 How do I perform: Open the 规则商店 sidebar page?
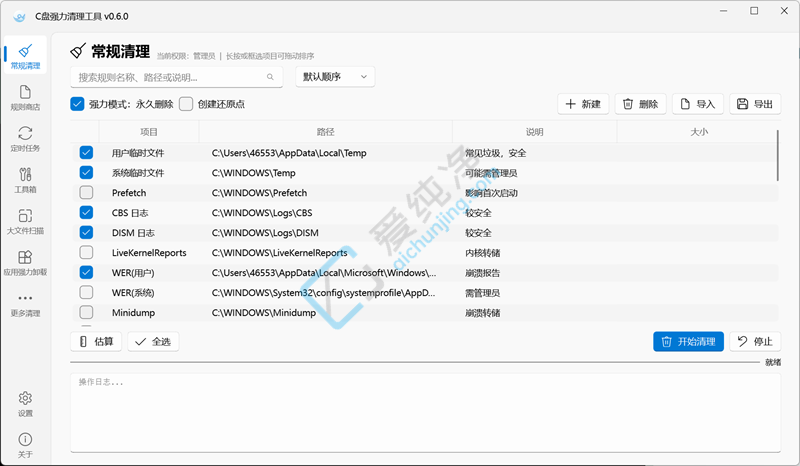point(25,97)
